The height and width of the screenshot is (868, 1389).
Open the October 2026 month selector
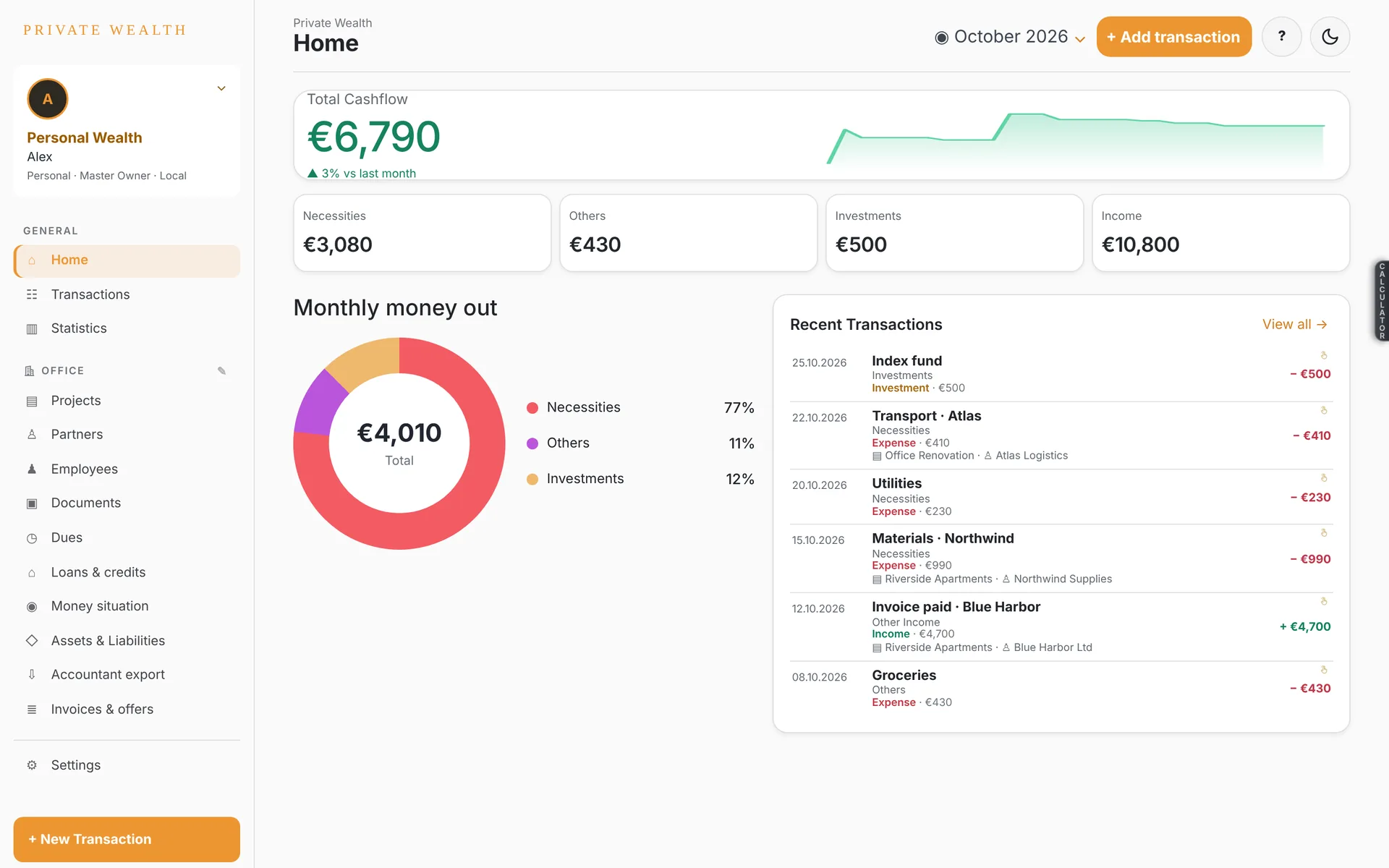pos(1010,37)
